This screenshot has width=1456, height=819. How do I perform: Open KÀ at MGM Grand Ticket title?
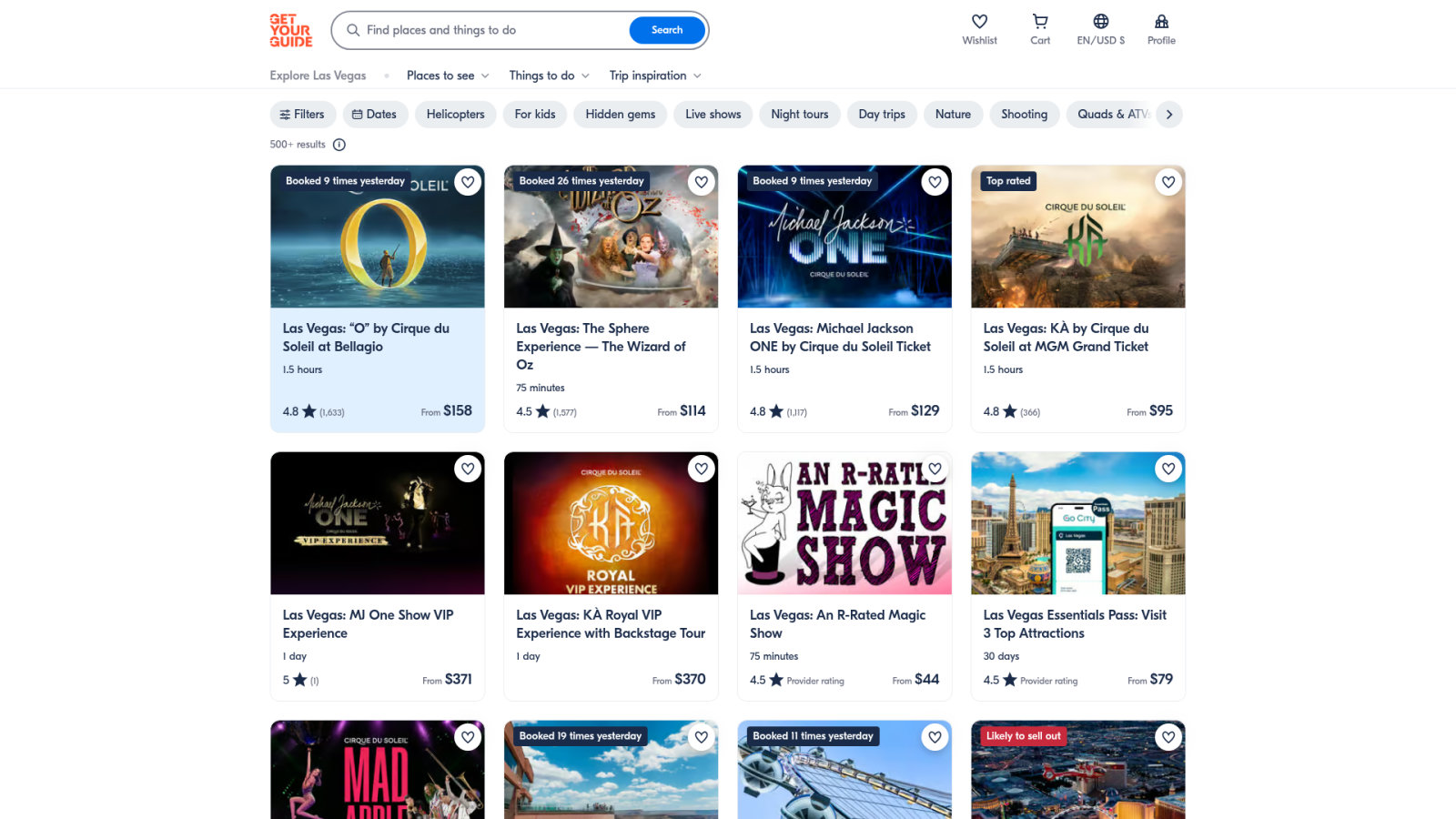point(1066,338)
